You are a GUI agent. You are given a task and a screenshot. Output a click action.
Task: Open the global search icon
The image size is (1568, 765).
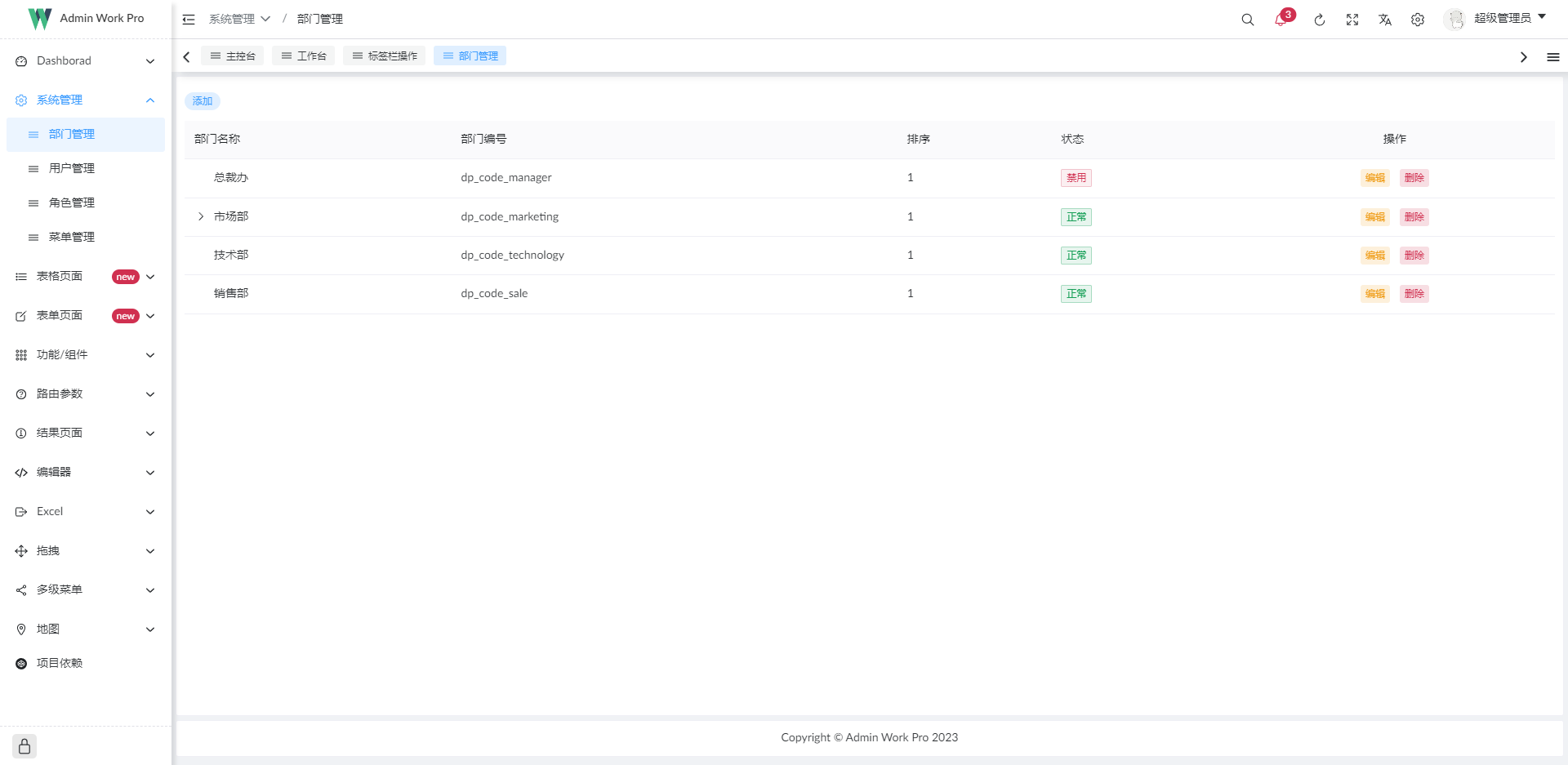pos(1247,19)
